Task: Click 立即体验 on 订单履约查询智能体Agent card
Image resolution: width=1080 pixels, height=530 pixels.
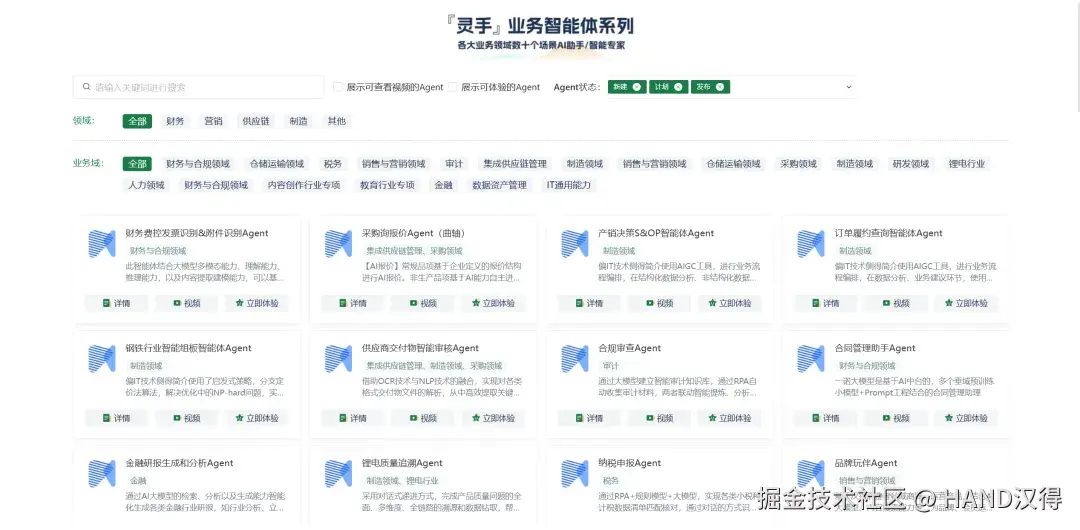Action: pyautogui.click(x=966, y=303)
